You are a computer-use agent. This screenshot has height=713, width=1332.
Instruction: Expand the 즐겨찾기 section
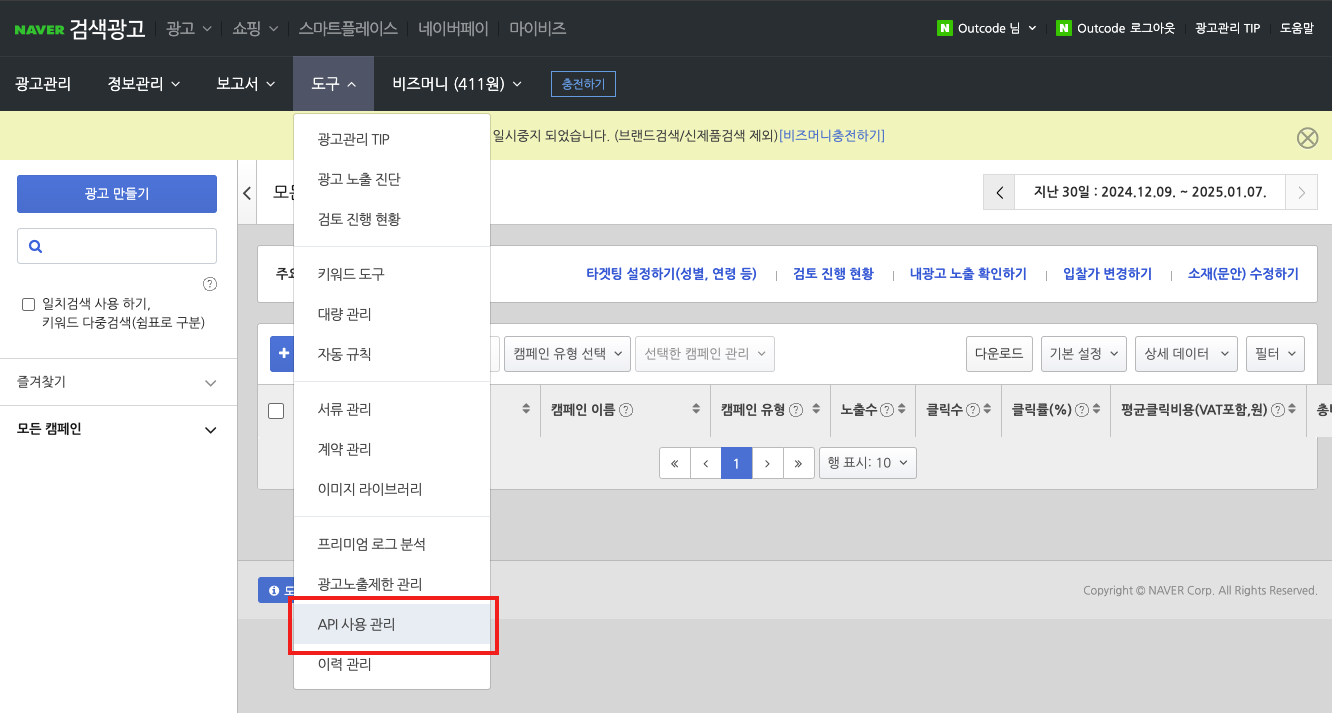(118, 382)
